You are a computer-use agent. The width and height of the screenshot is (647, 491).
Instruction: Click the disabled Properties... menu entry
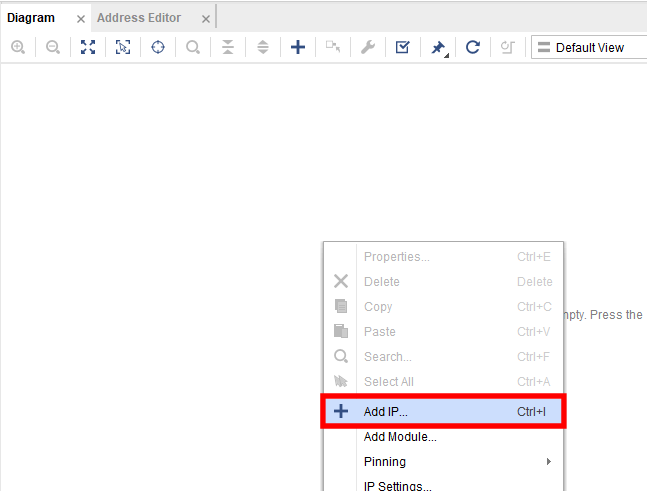(443, 257)
